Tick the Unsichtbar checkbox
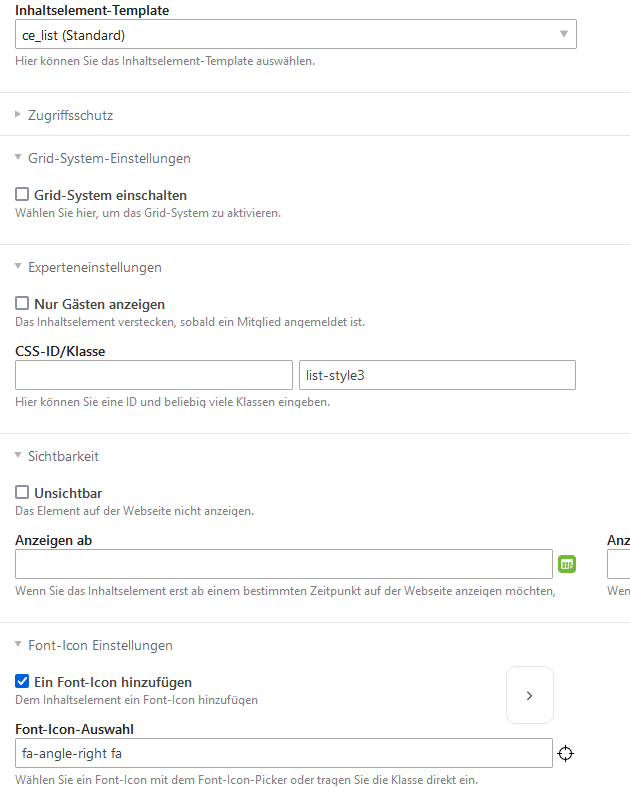Viewport: 630px width, 800px height. click(22, 492)
